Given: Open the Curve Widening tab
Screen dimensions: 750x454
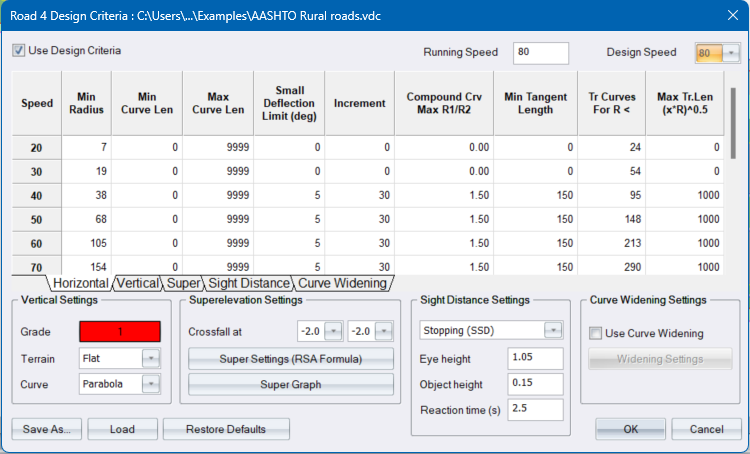Looking at the screenshot, I should coord(342,284).
